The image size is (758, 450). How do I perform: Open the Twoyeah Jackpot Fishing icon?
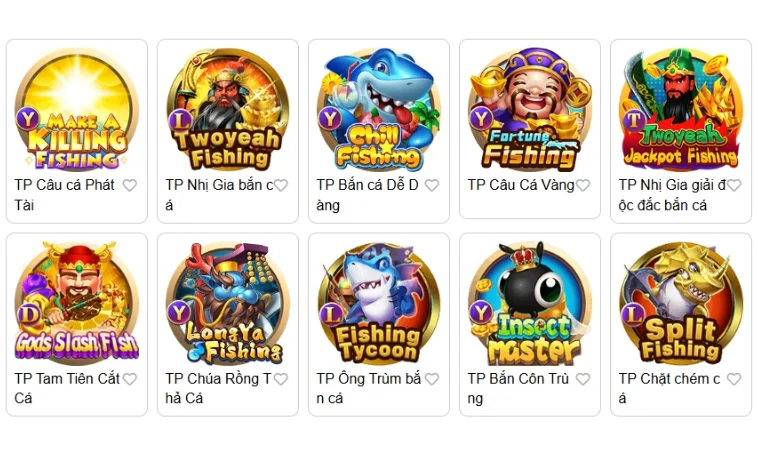point(681,109)
